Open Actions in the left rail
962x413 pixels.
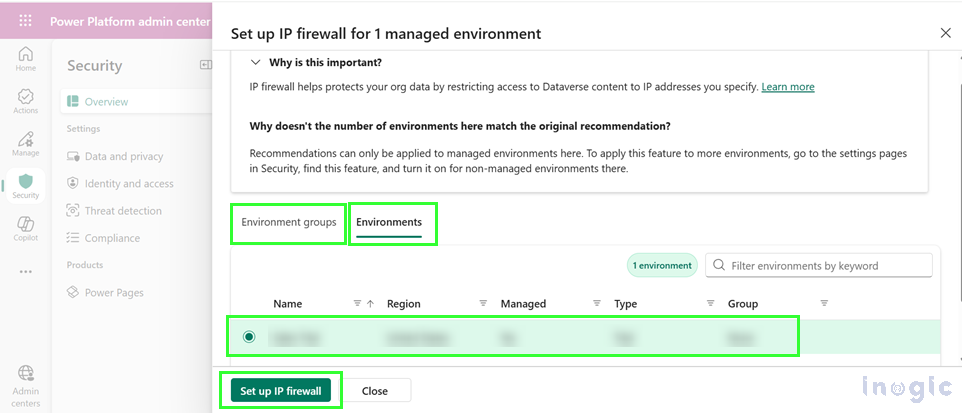click(x=26, y=101)
